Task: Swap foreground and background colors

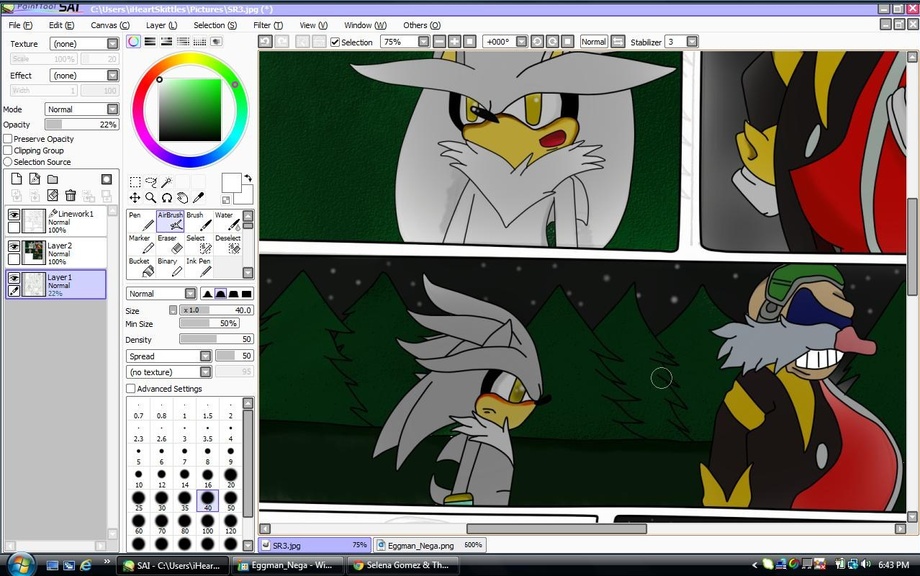Action: pos(248,178)
